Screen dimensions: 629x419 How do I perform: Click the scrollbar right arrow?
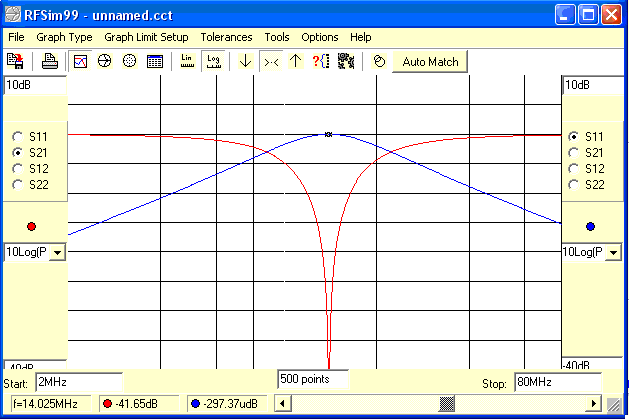pos(593,403)
